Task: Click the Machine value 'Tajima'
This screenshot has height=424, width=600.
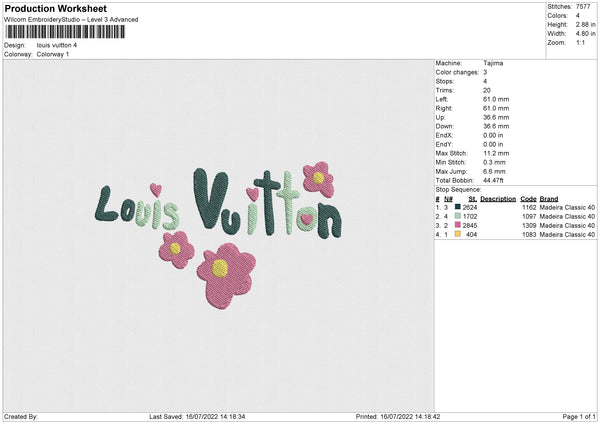Action: [493, 63]
